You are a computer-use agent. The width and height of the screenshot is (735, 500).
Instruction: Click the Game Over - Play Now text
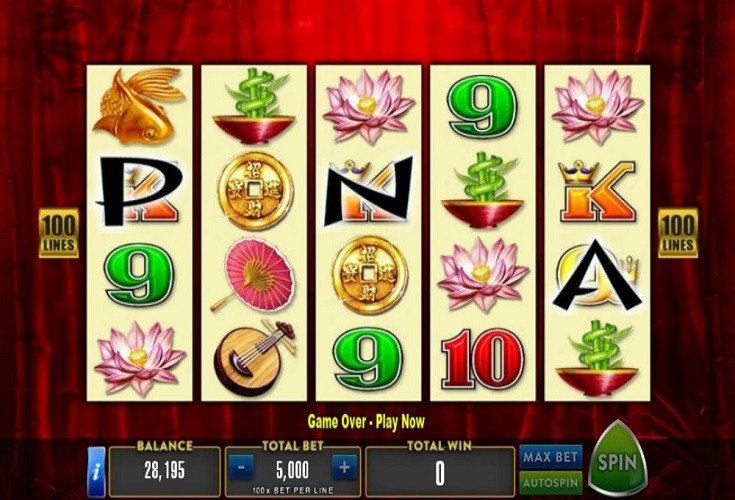click(366, 422)
